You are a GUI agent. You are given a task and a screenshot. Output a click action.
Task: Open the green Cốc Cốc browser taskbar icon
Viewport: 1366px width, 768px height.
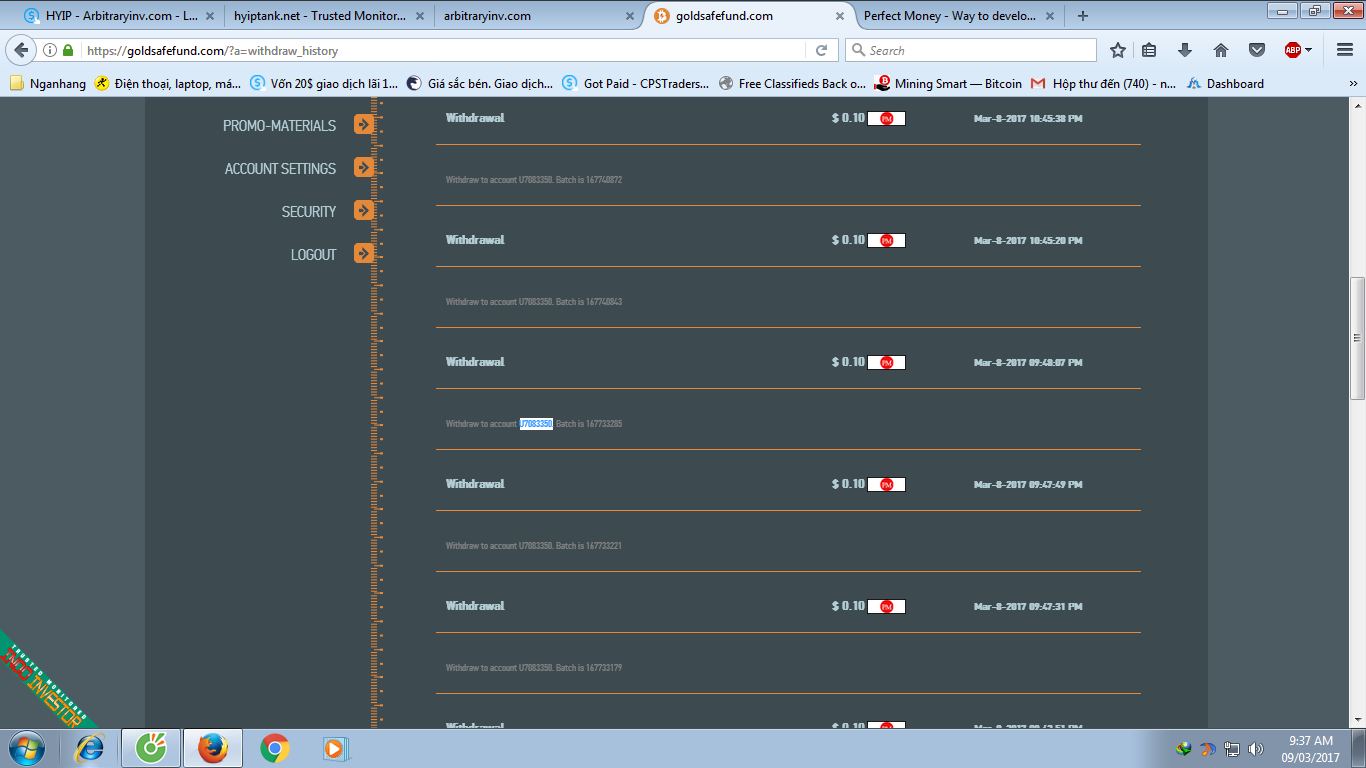tap(151, 748)
